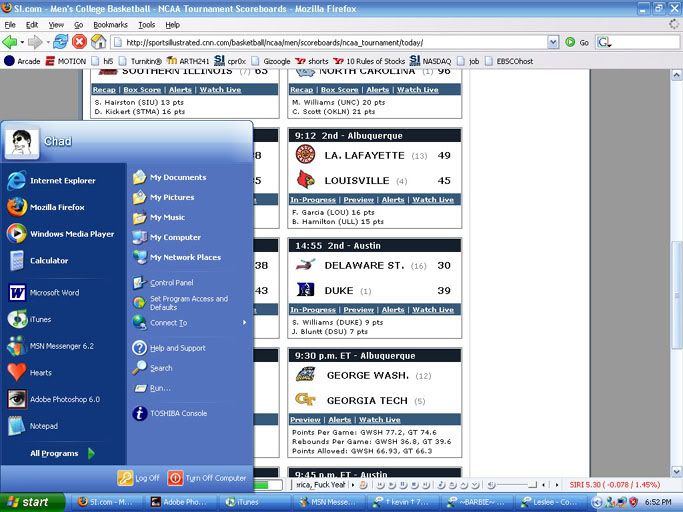This screenshot has width=683, height=512.
Task: Open Firefox Help menu
Action: [x=172, y=25]
